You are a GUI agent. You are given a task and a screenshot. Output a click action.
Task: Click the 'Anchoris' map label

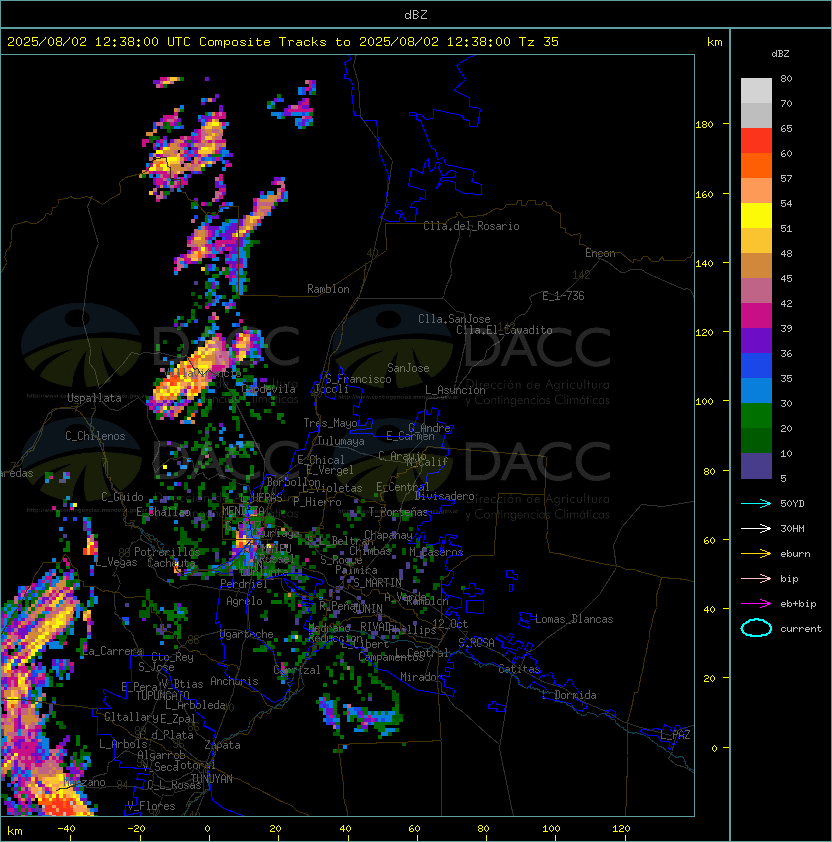click(234, 681)
